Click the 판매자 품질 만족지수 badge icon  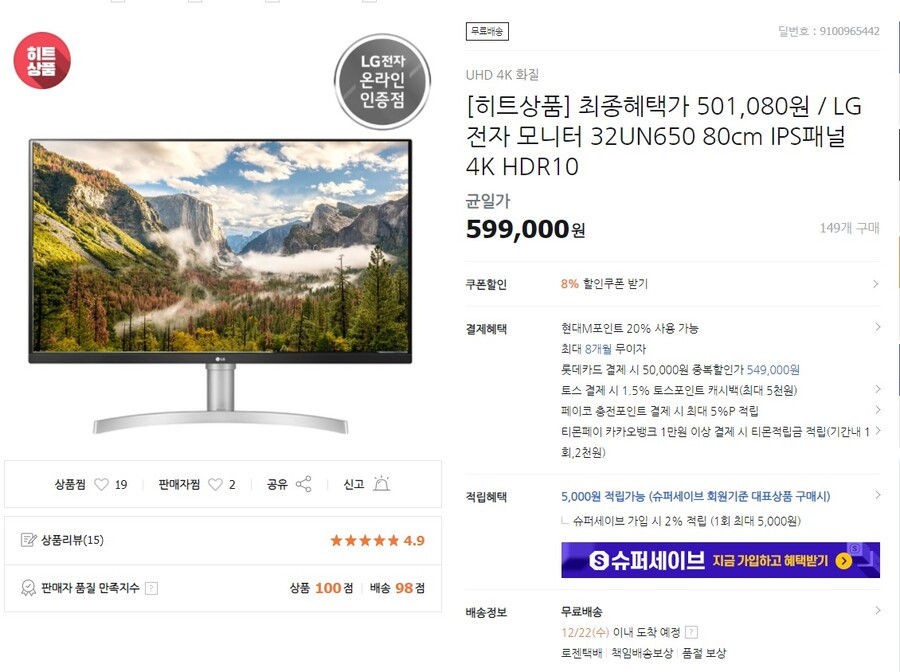[28, 588]
